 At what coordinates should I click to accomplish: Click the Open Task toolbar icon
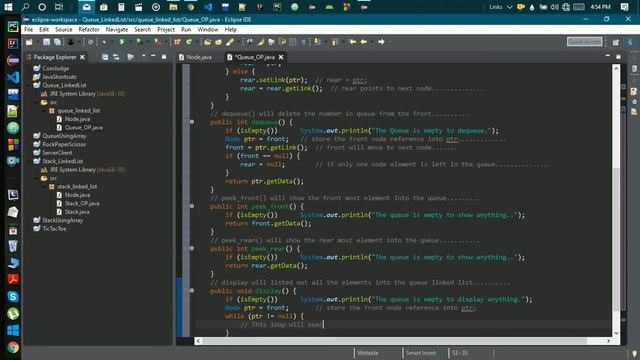218,42
